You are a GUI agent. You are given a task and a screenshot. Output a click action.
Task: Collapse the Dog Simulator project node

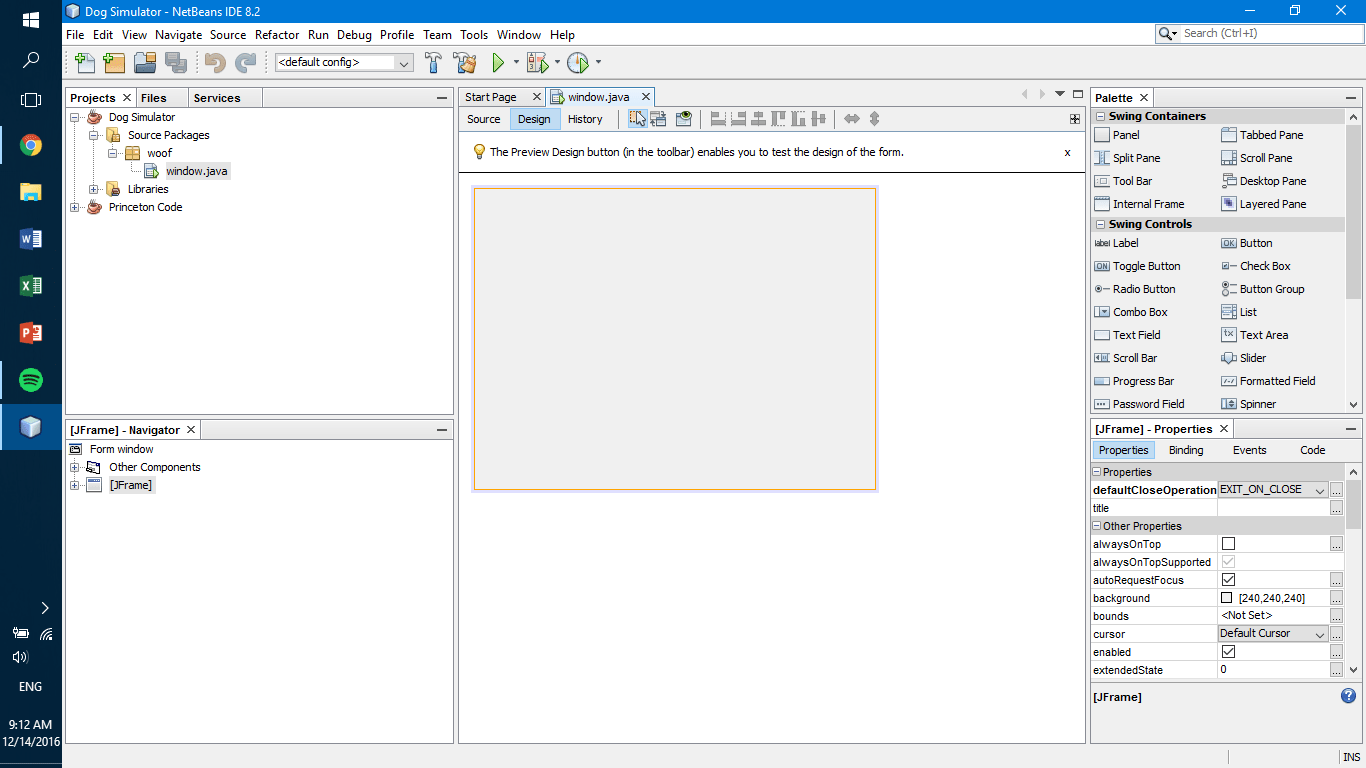tap(75, 117)
